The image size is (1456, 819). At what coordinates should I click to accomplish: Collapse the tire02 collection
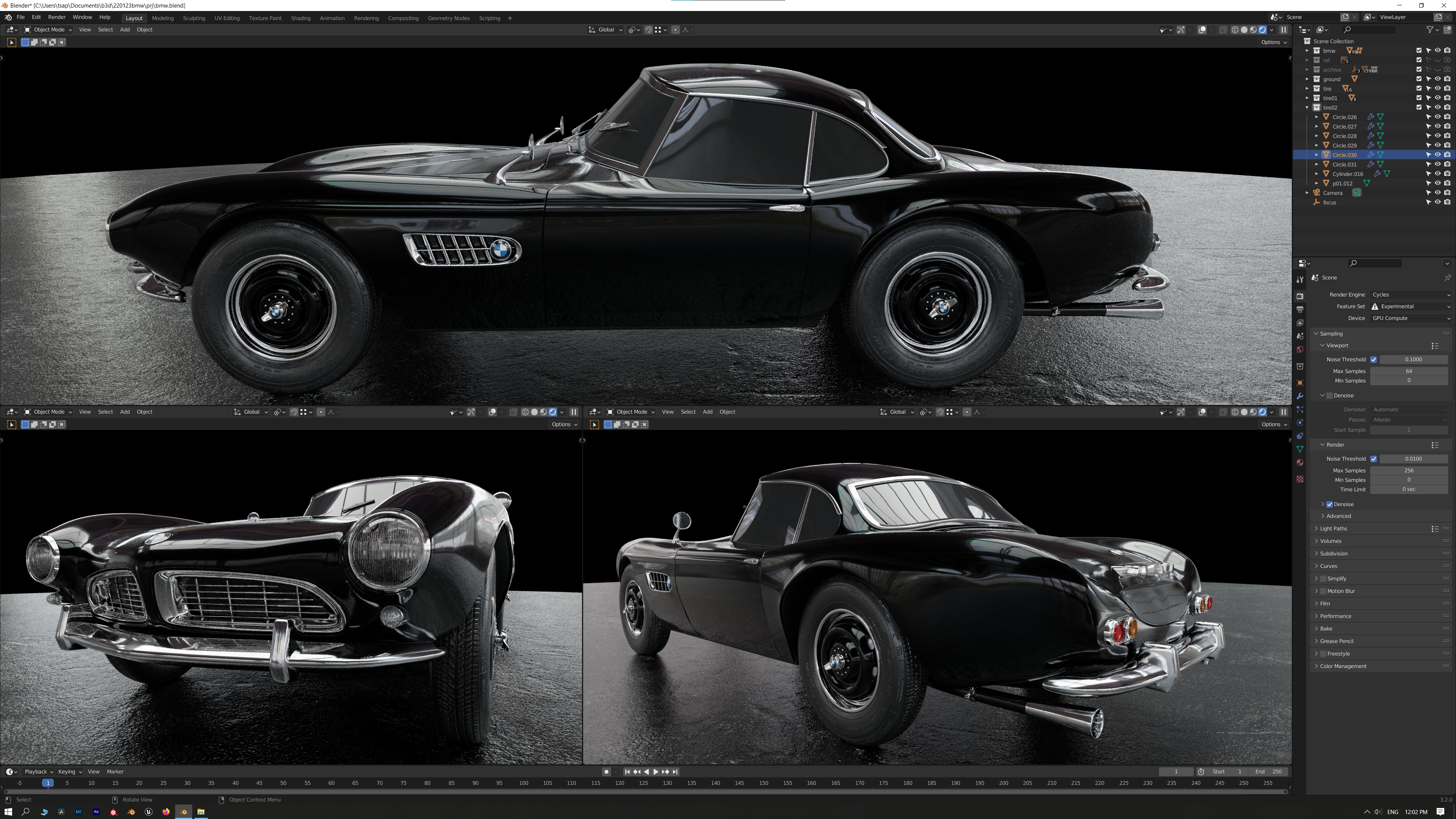(x=1307, y=107)
